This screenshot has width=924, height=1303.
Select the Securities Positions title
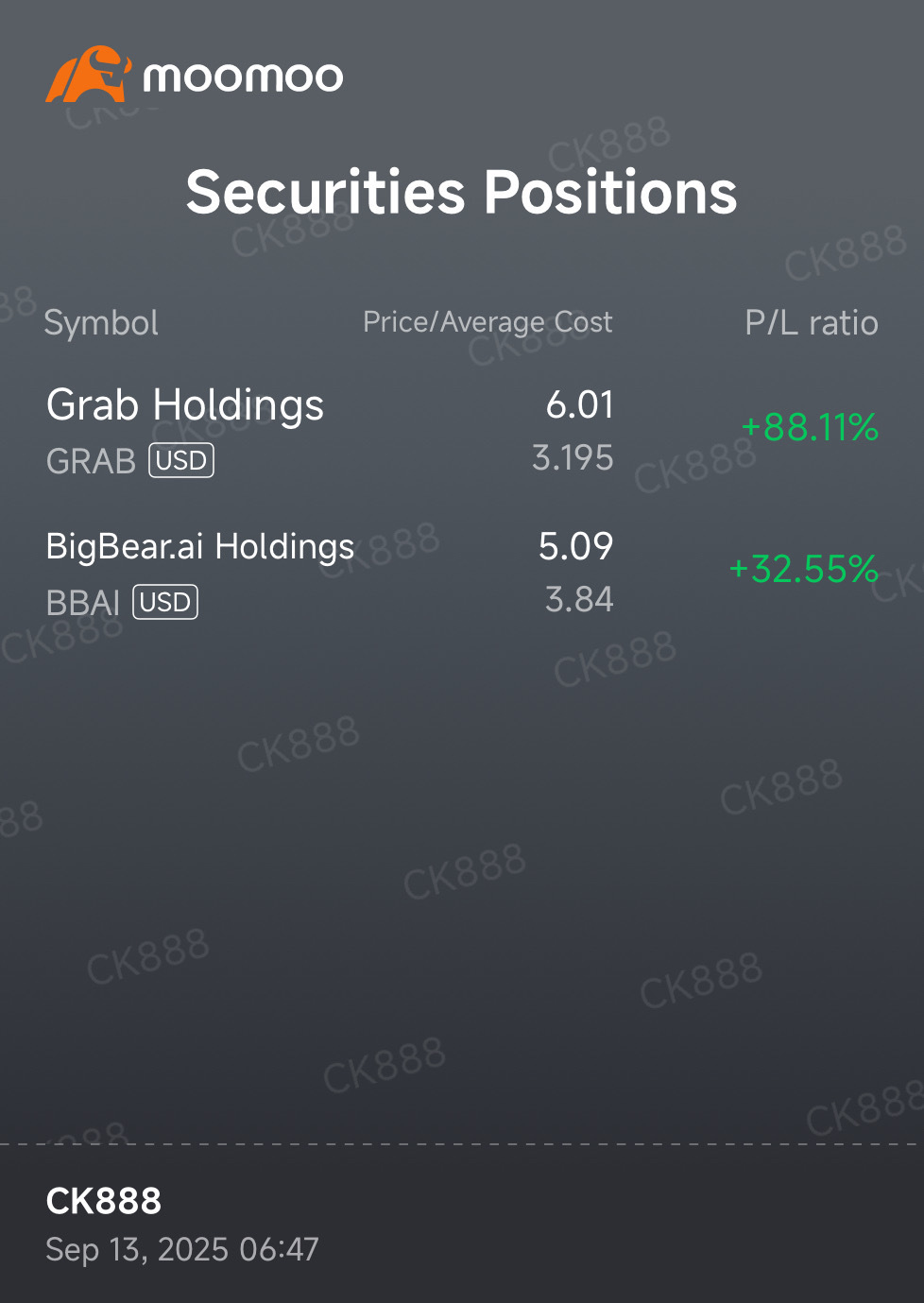pos(461,192)
